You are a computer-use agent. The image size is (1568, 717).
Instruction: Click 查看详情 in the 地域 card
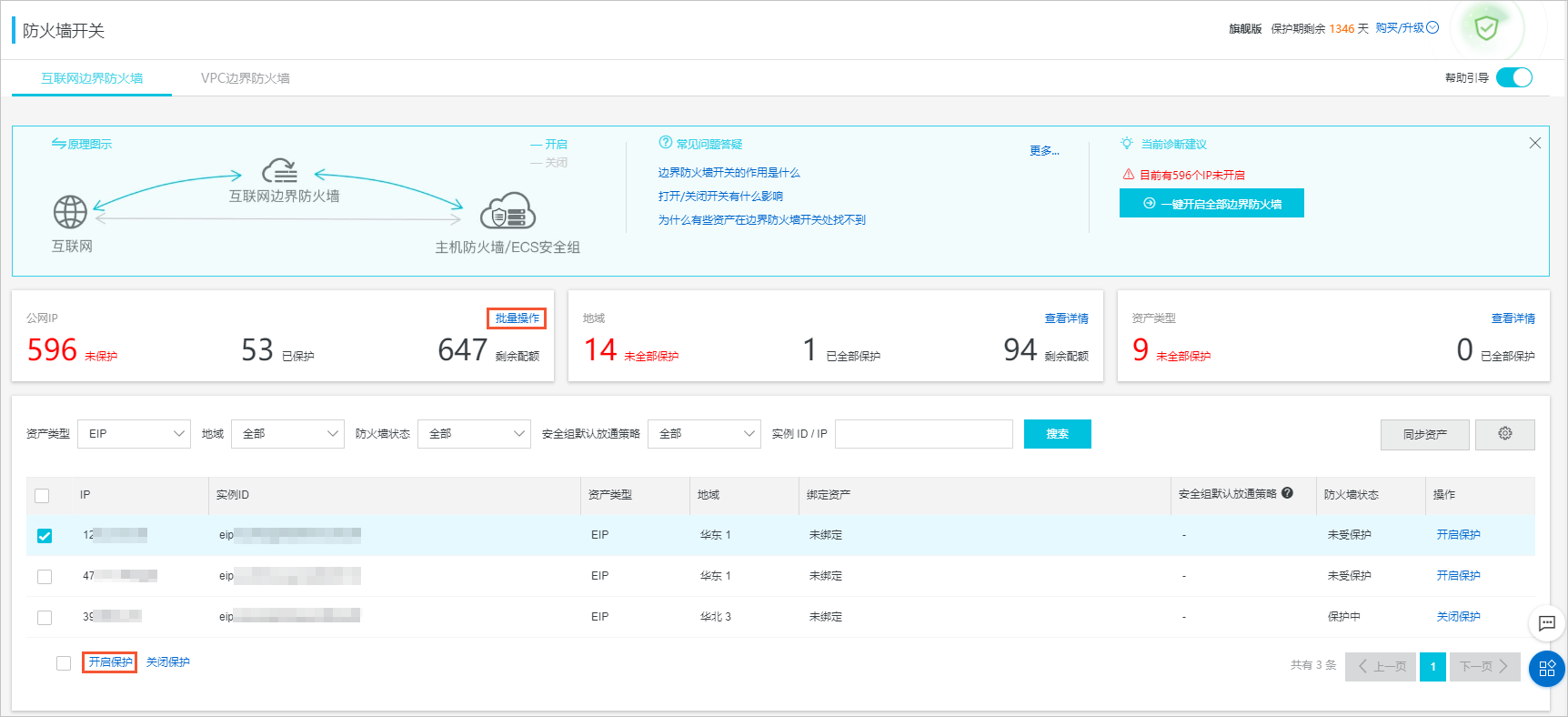point(1066,318)
